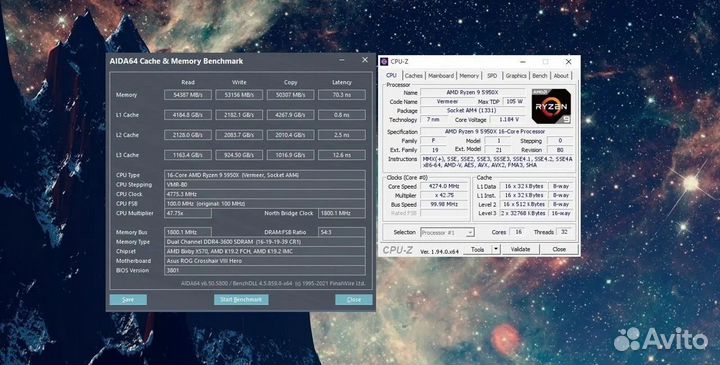The width and height of the screenshot is (720, 365).
Task: Click the Core Voltage value 1.184 V
Action: [507, 119]
